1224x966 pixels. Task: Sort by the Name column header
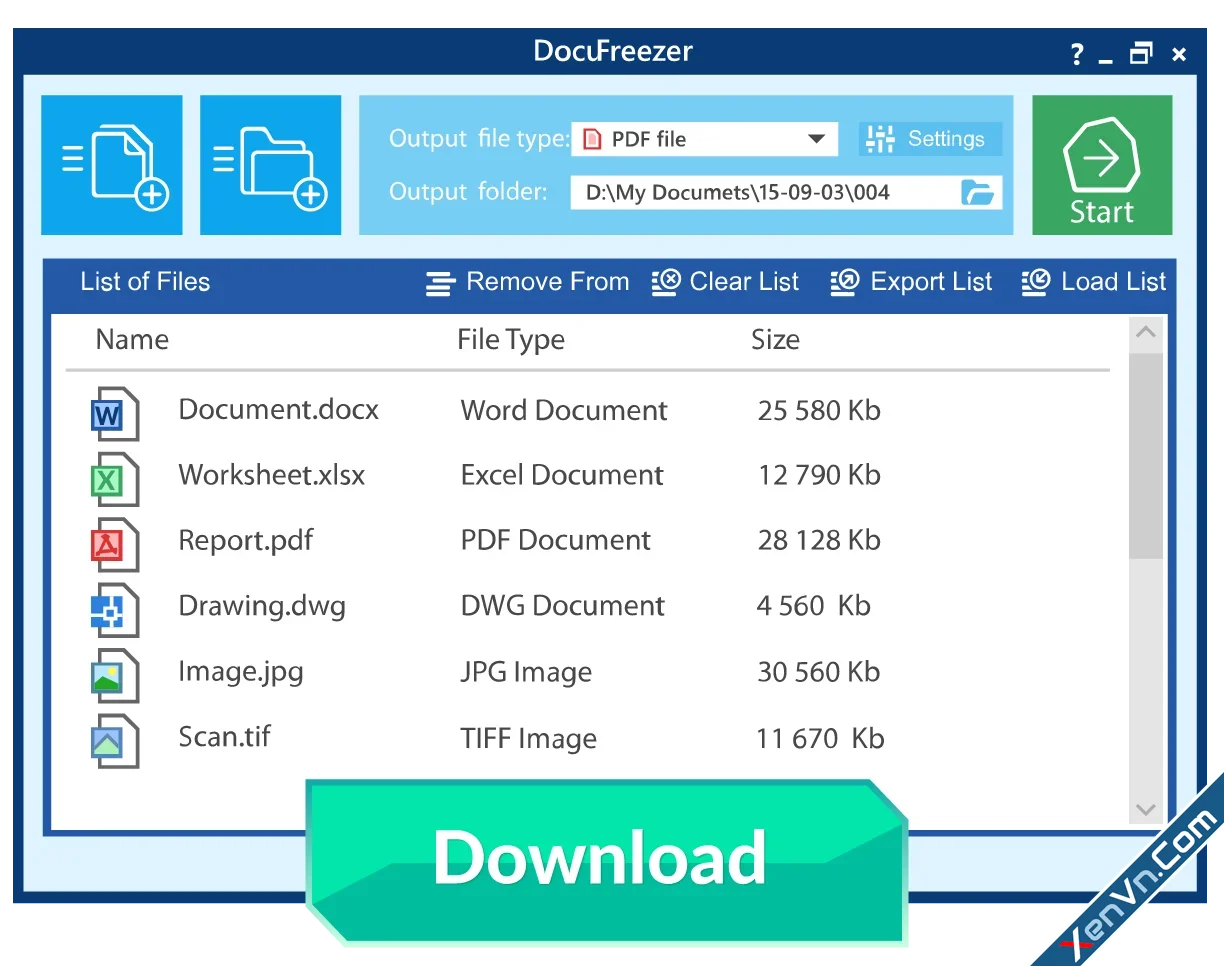click(x=132, y=340)
